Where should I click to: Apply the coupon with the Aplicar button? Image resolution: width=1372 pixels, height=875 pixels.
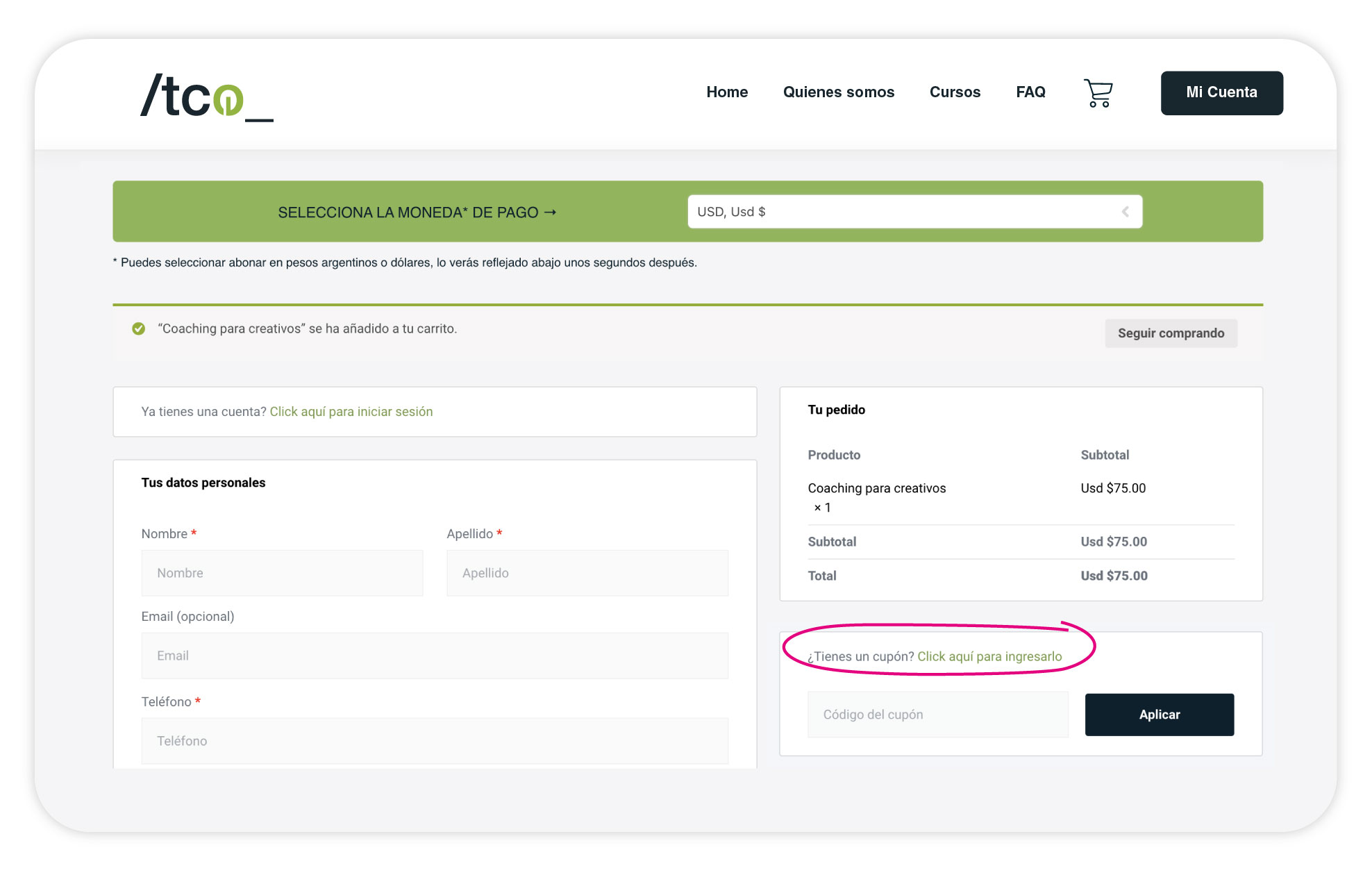click(1159, 715)
